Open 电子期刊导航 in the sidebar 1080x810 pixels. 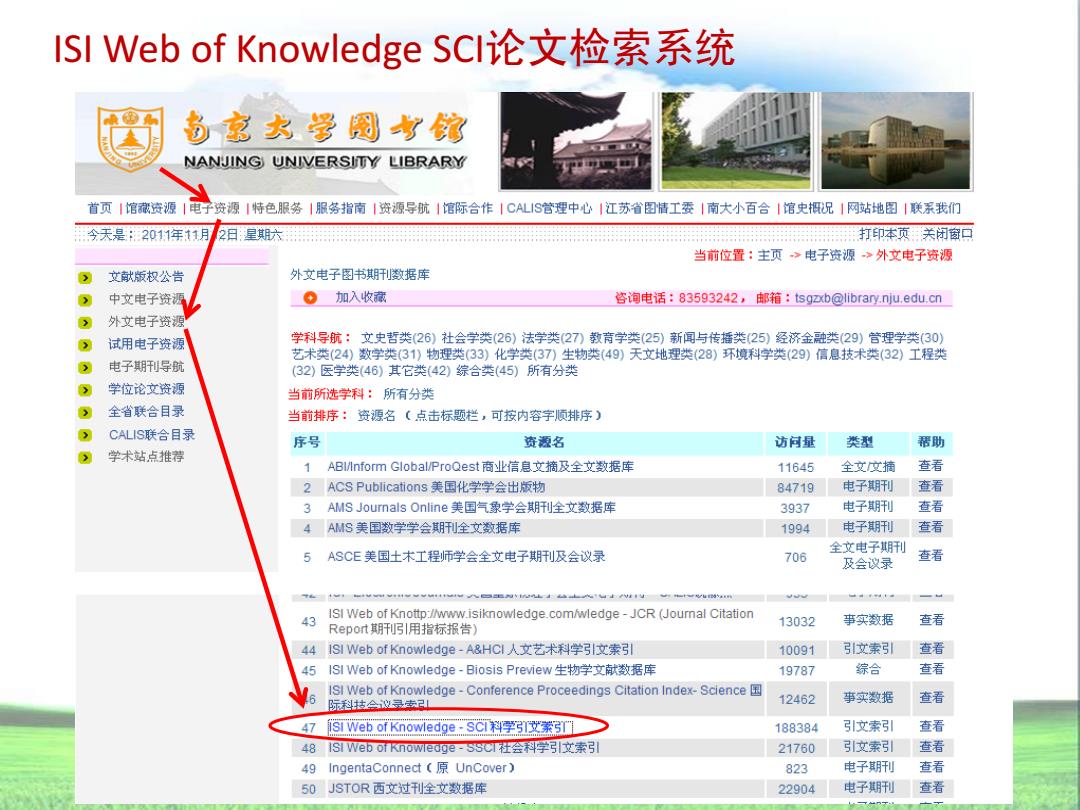coord(146,367)
